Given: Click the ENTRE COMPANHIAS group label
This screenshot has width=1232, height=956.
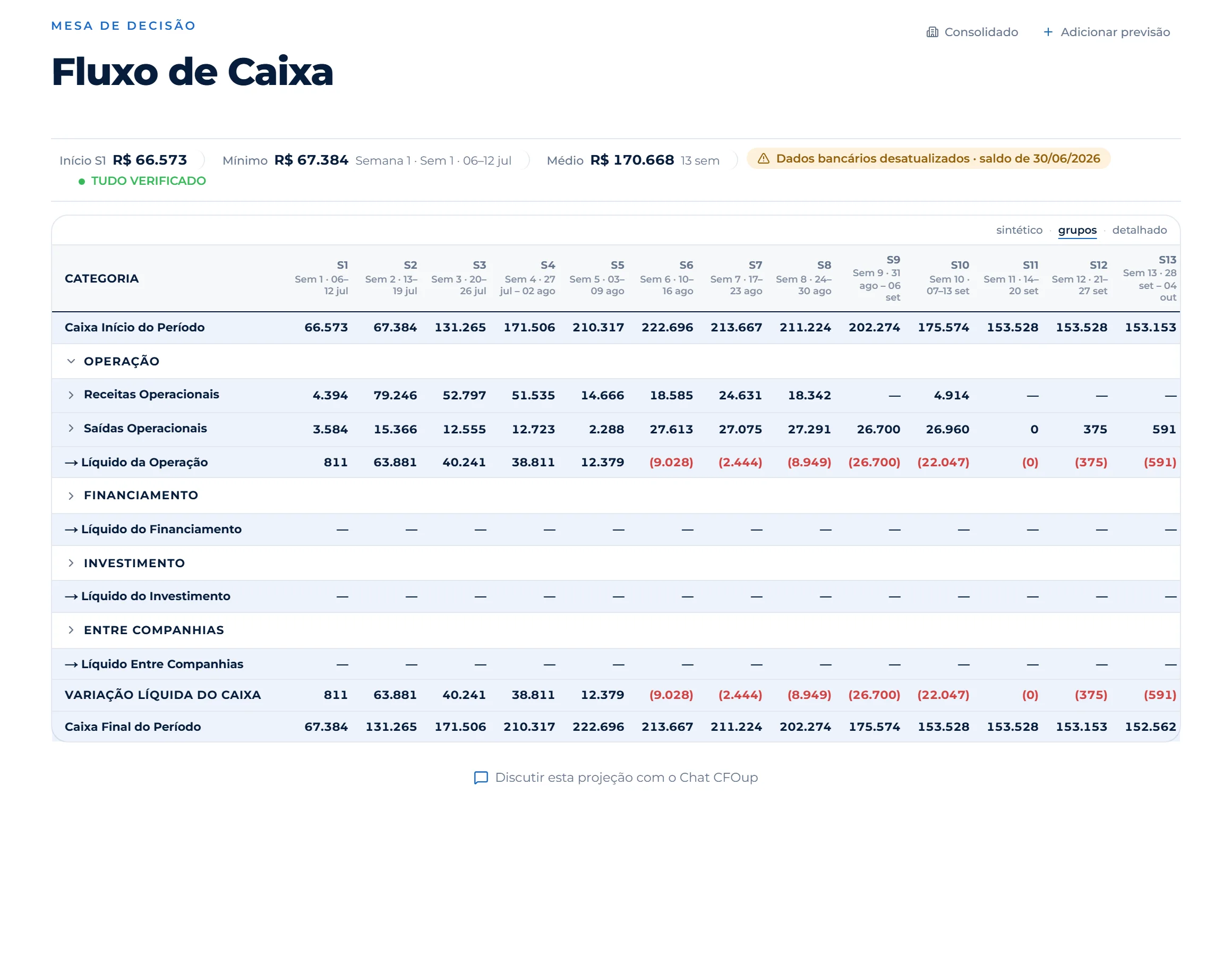Looking at the screenshot, I should (154, 630).
